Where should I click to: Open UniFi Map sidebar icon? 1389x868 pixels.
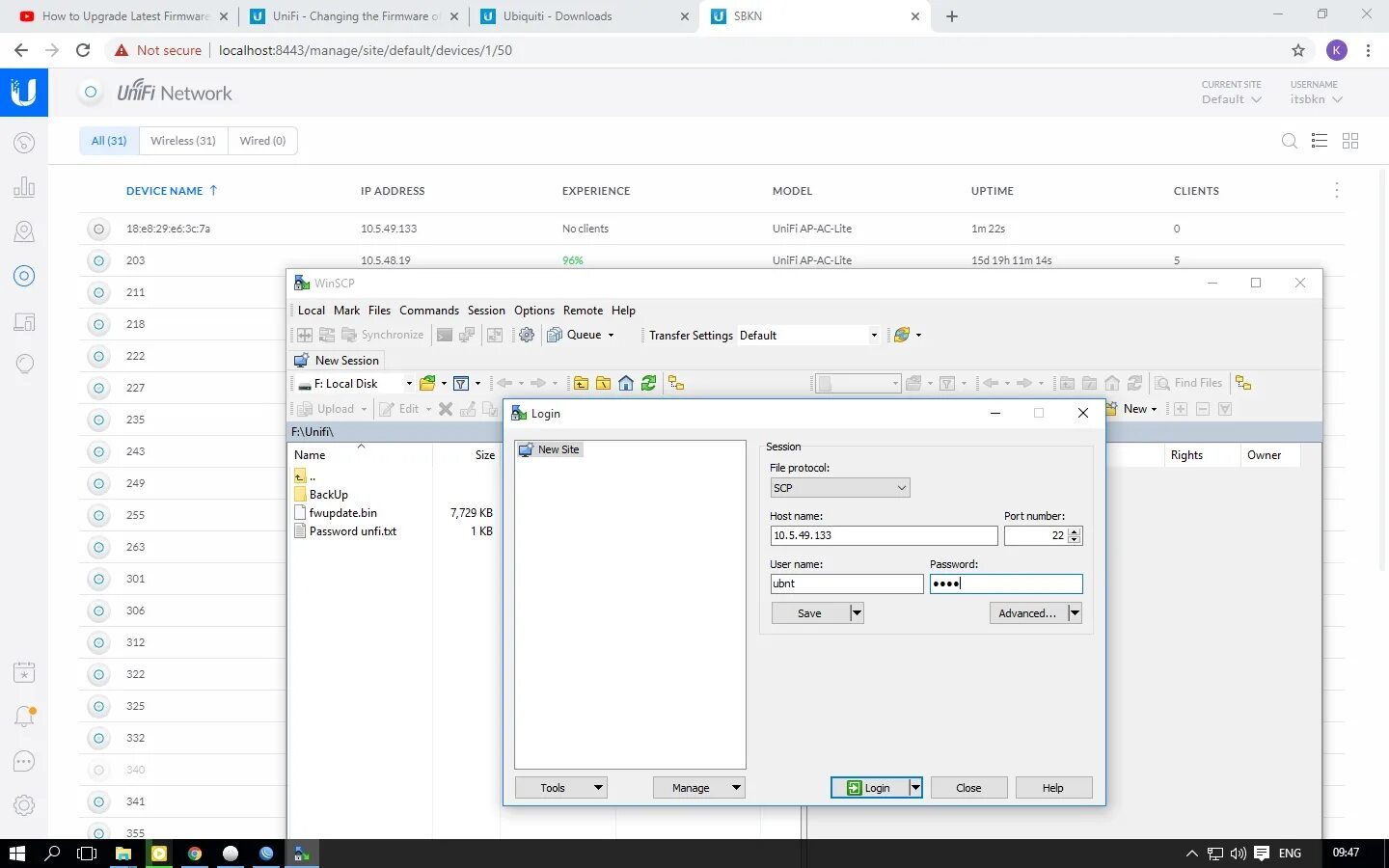(24, 231)
